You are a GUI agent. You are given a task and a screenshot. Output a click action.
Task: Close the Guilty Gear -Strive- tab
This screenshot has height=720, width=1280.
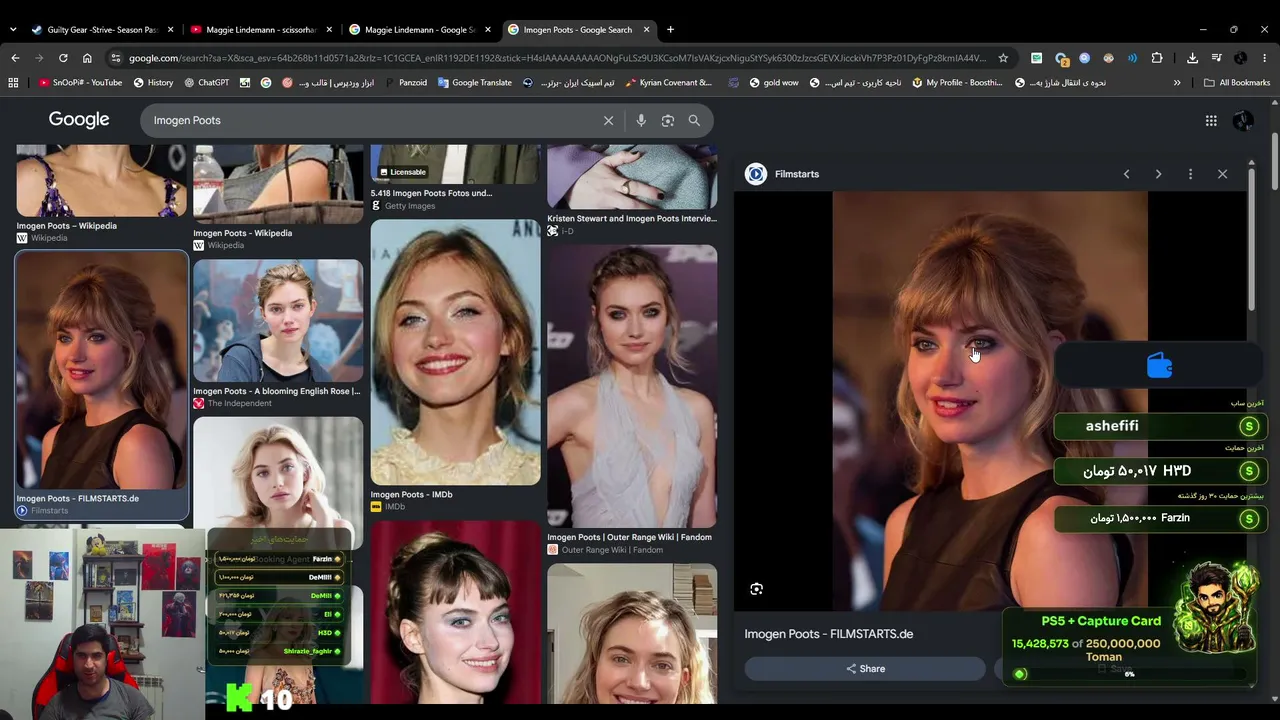click(x=170, y=30)
